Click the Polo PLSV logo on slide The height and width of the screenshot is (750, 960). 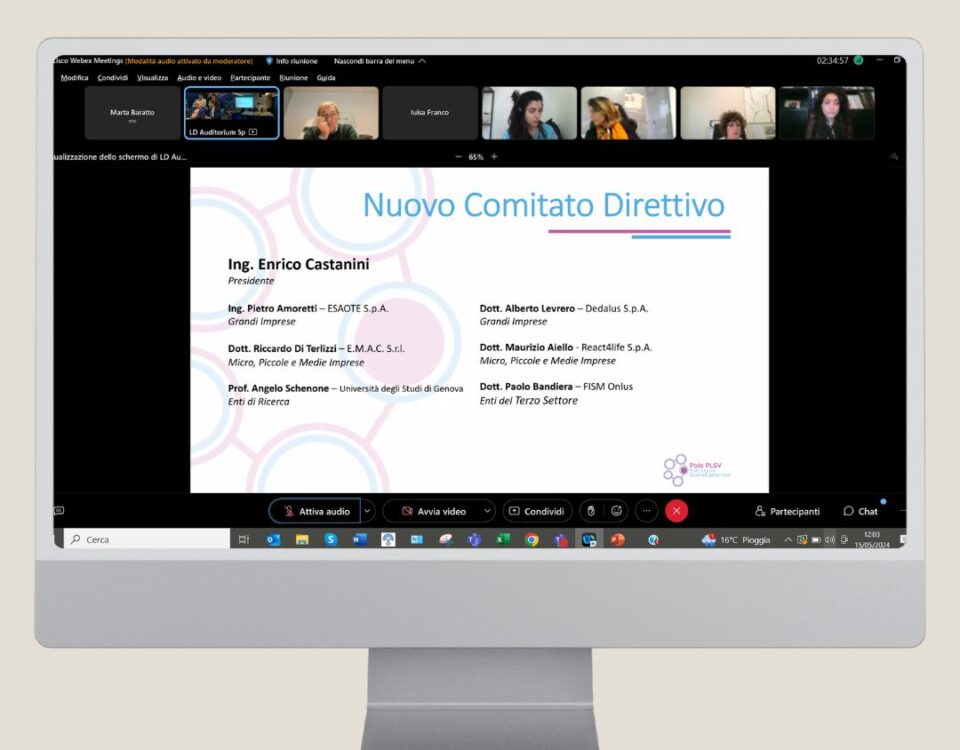[697, 470]
